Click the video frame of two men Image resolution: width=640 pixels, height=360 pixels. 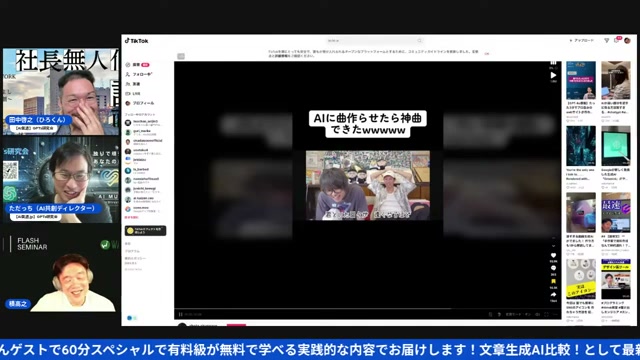pos(368,185)
